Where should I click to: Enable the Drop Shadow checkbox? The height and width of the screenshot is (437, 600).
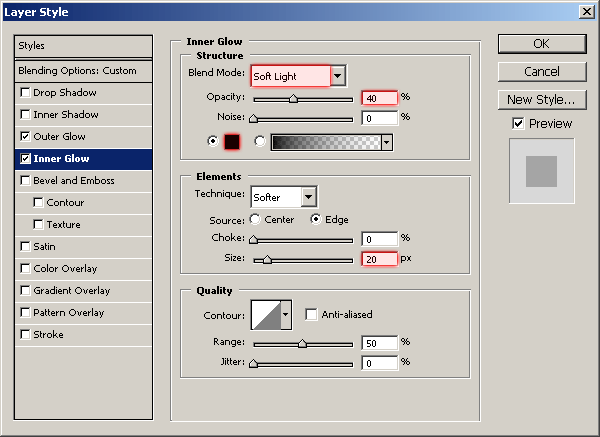pyautogui.click(x=25, y=93)
